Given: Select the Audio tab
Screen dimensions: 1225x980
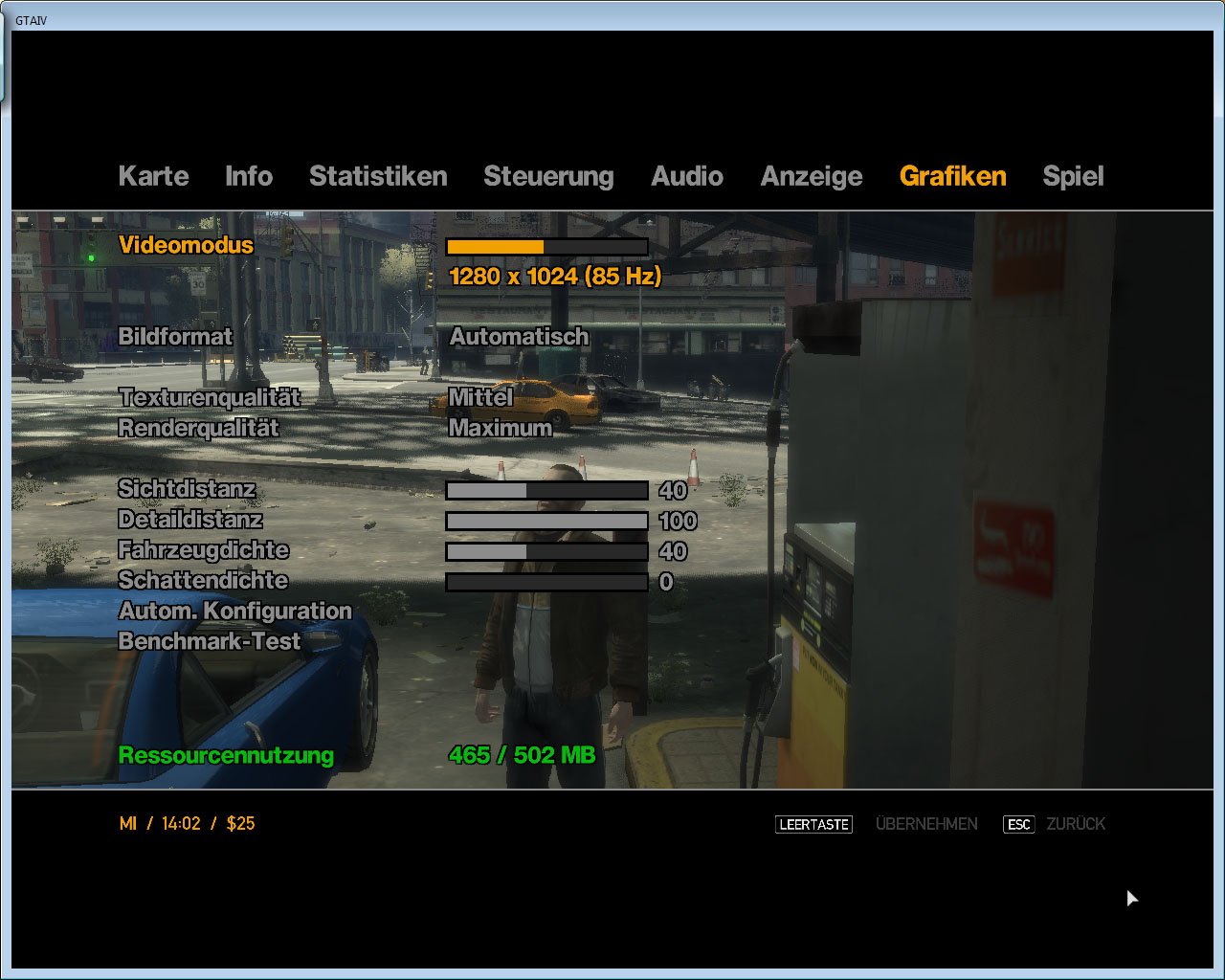Looking at the screenshot, I should [x=687, y=176].
